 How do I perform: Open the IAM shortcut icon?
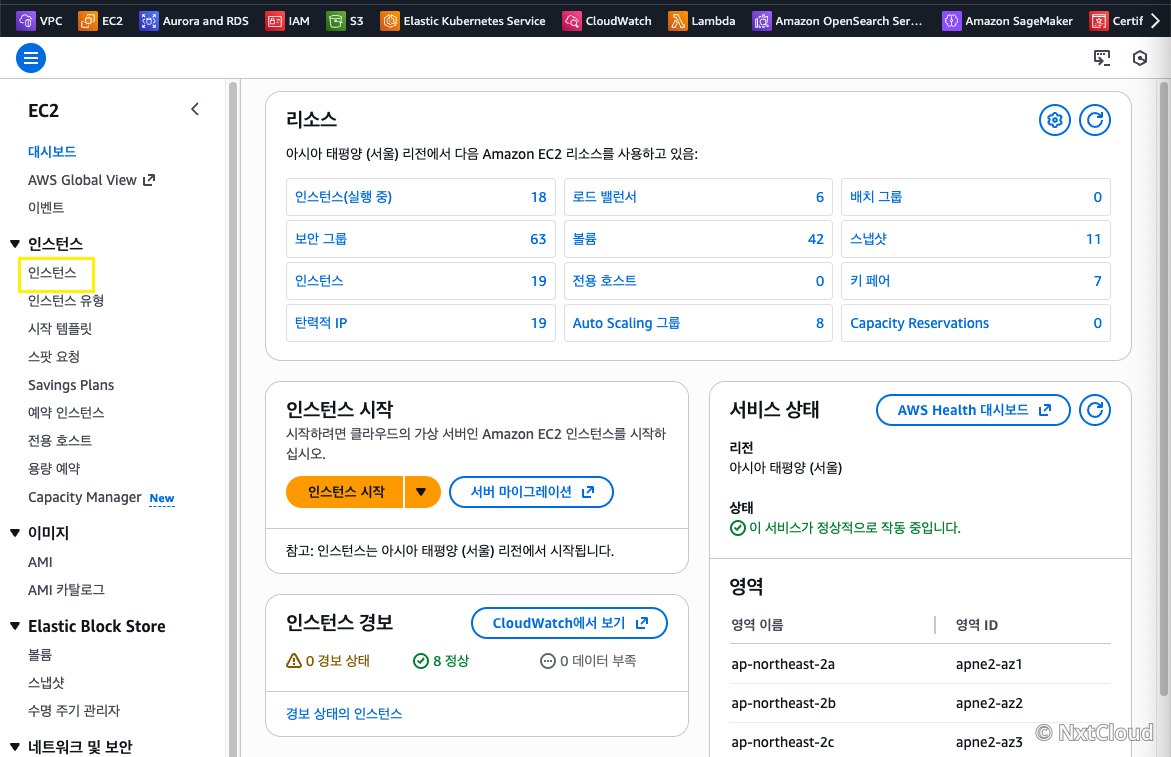click(x=275, y=21)
